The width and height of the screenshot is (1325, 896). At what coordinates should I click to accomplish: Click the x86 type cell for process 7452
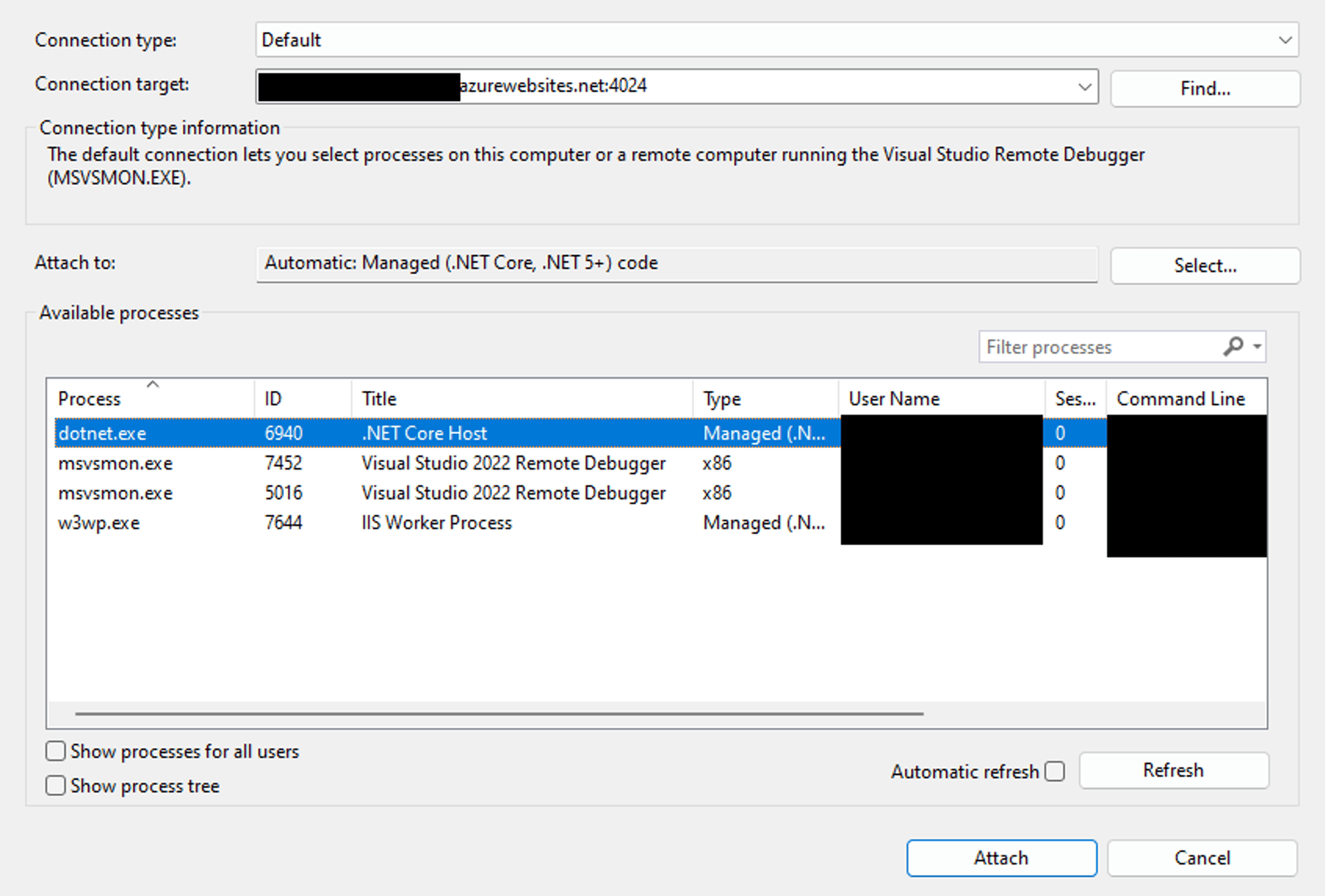coord(717,463)
